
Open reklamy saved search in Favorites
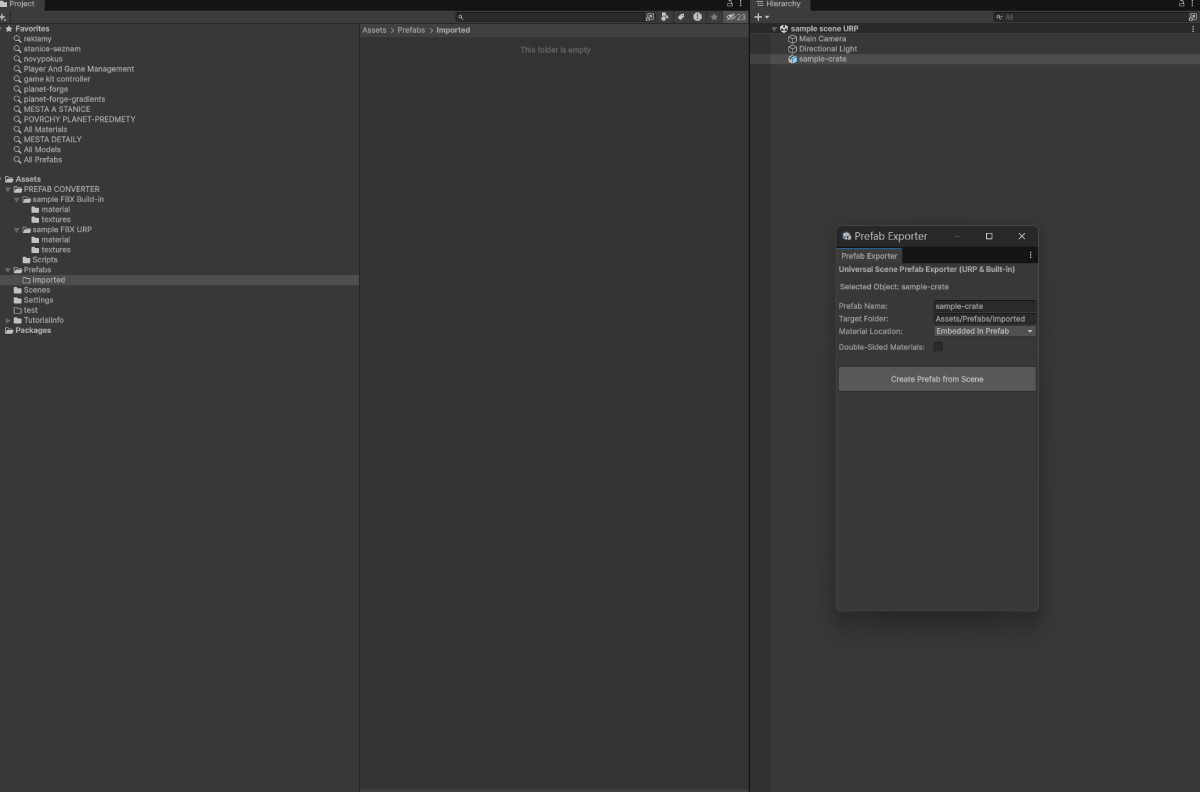[37, 39]
